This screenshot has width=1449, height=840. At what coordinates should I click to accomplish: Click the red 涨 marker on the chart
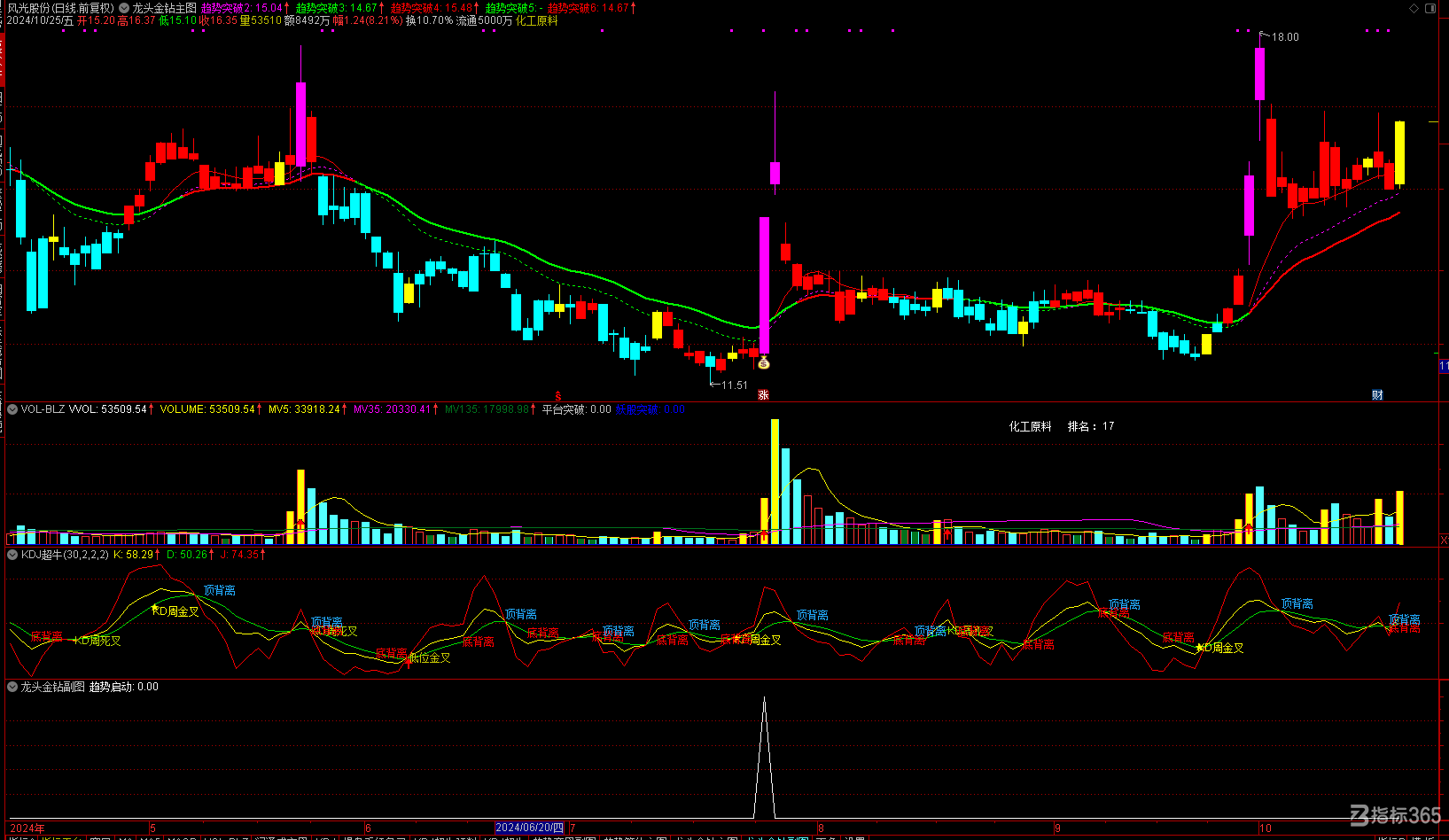coord(763,395)
